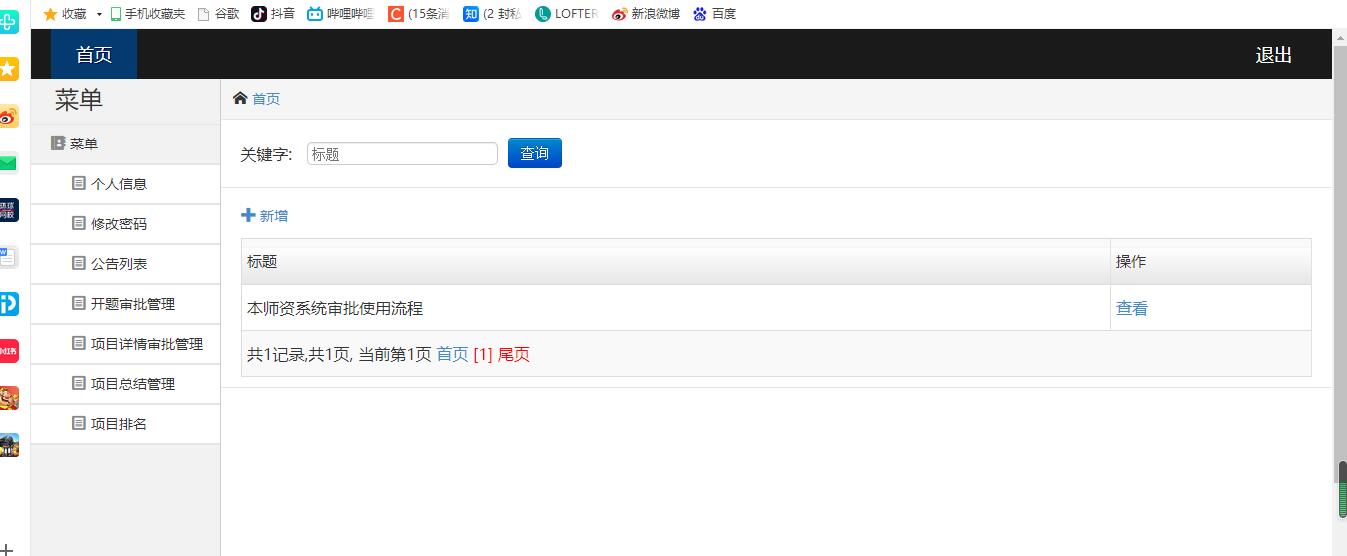1347x556 pixels.
Task: Open the 抖音 bookmark
Action: pyautogui.click(x=273, y=14)
